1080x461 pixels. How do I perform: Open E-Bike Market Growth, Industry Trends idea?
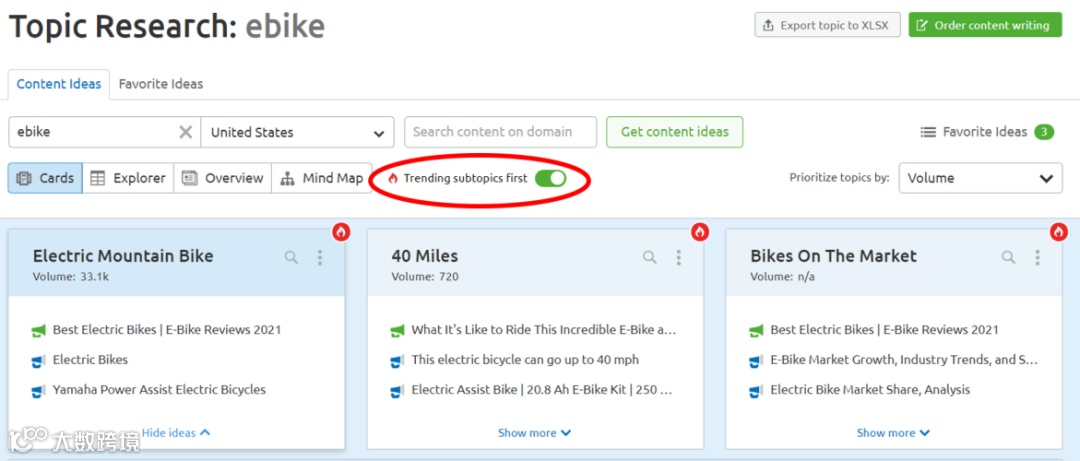tap(904, 360)
